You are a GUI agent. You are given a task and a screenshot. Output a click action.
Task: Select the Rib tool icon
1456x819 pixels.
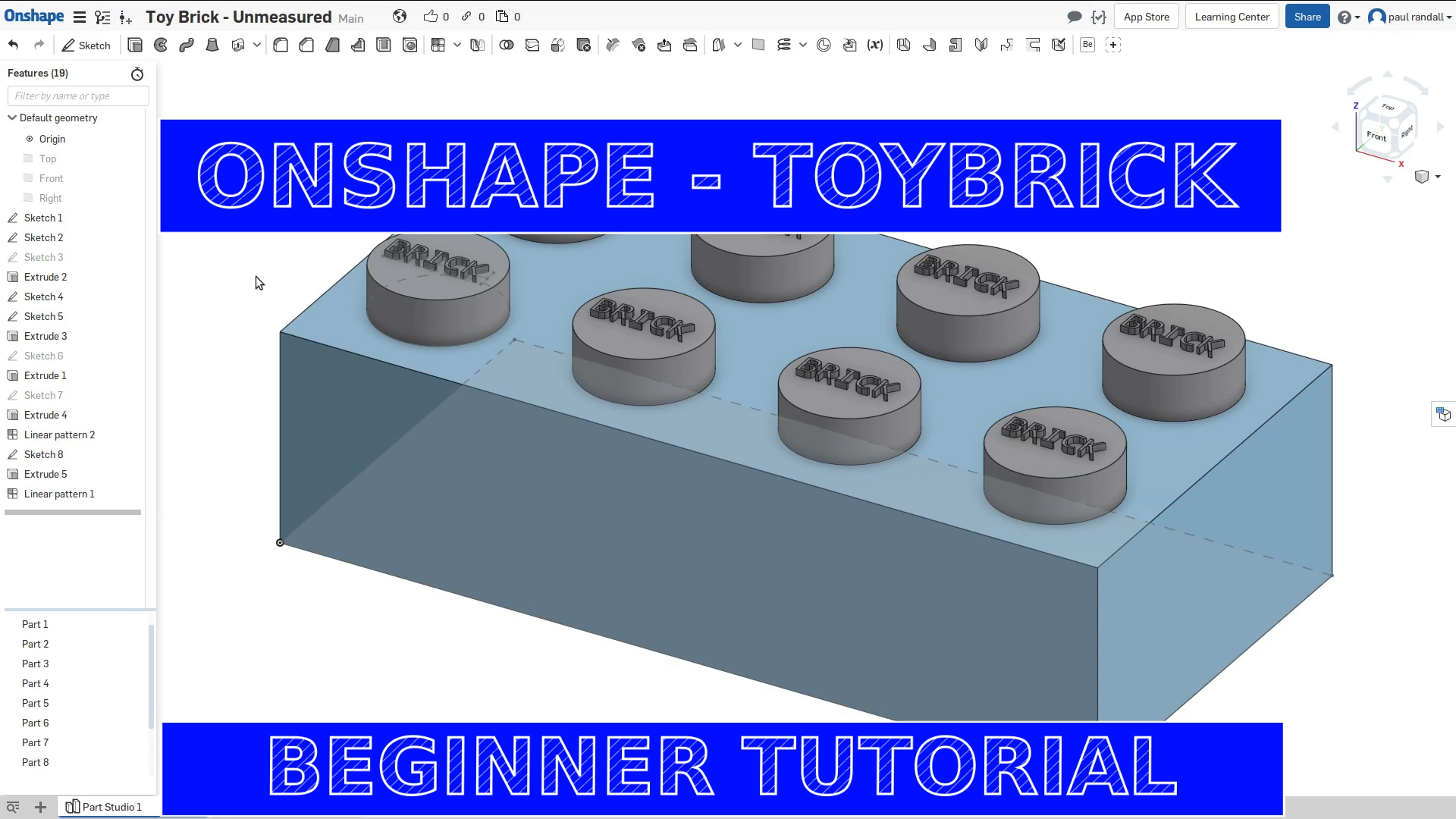pos(358,45)
